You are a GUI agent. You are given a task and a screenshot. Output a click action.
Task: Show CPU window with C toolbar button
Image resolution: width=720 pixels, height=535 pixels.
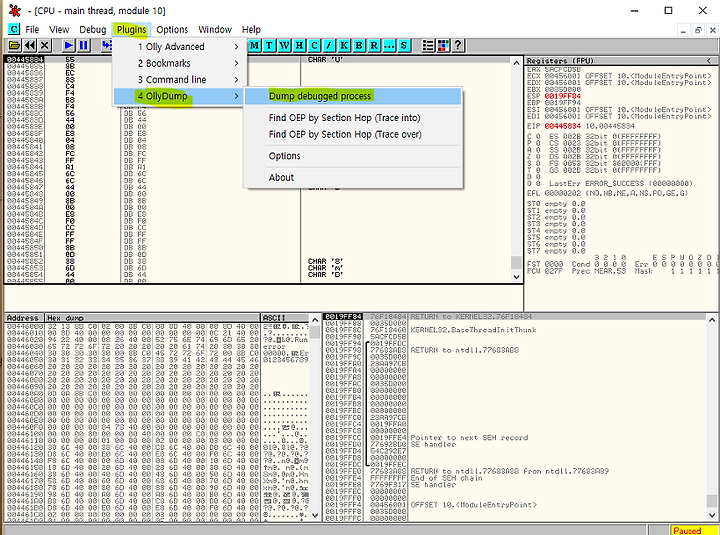click(314, 45)
